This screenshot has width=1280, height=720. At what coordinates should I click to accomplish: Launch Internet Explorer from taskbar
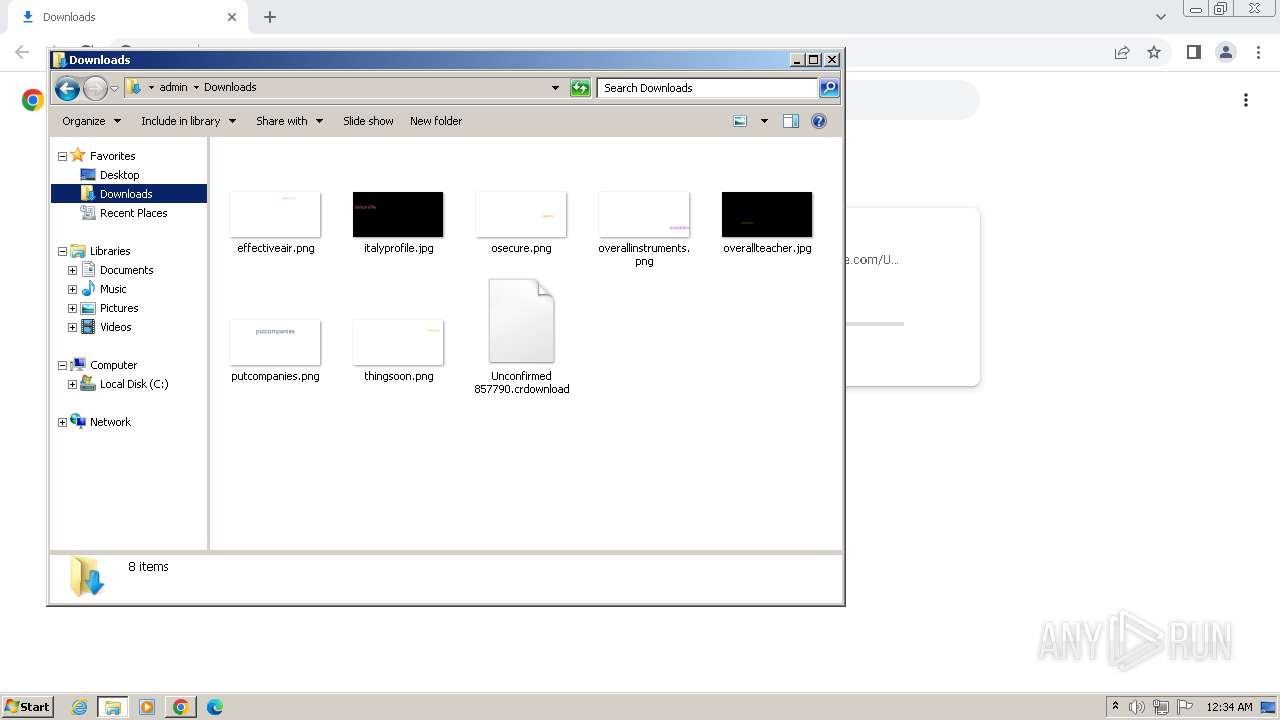(x=79, y=707)
